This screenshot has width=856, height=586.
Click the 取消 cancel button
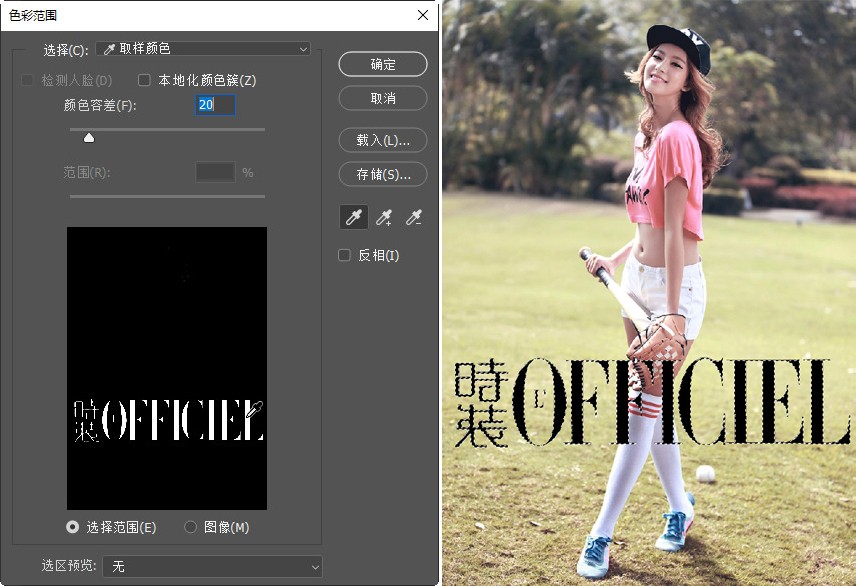point(383,98)
